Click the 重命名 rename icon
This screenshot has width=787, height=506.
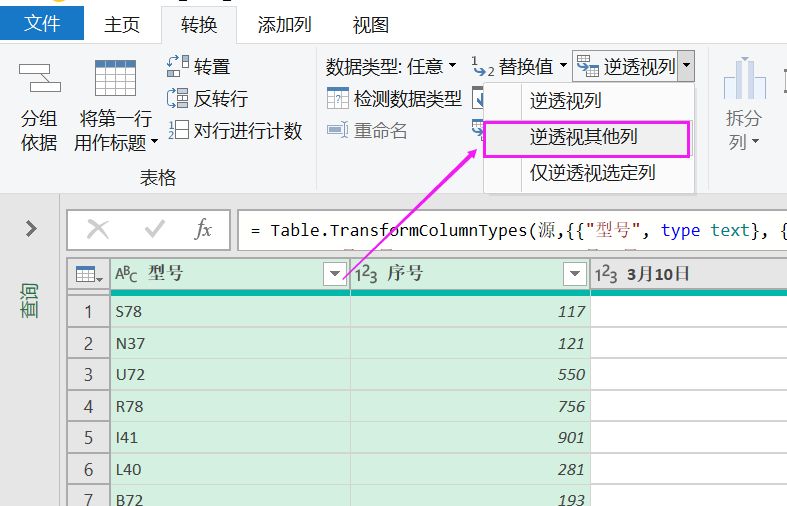point(337,130)
